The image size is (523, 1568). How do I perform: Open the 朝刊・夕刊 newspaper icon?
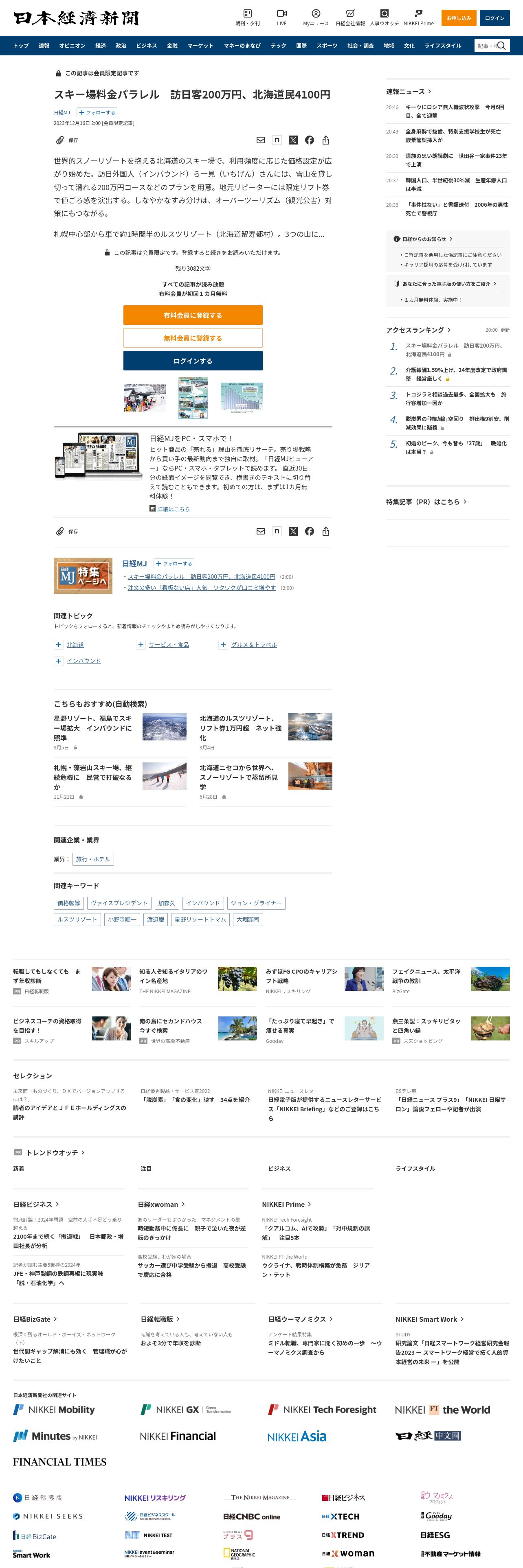click(x=247, y=13)
